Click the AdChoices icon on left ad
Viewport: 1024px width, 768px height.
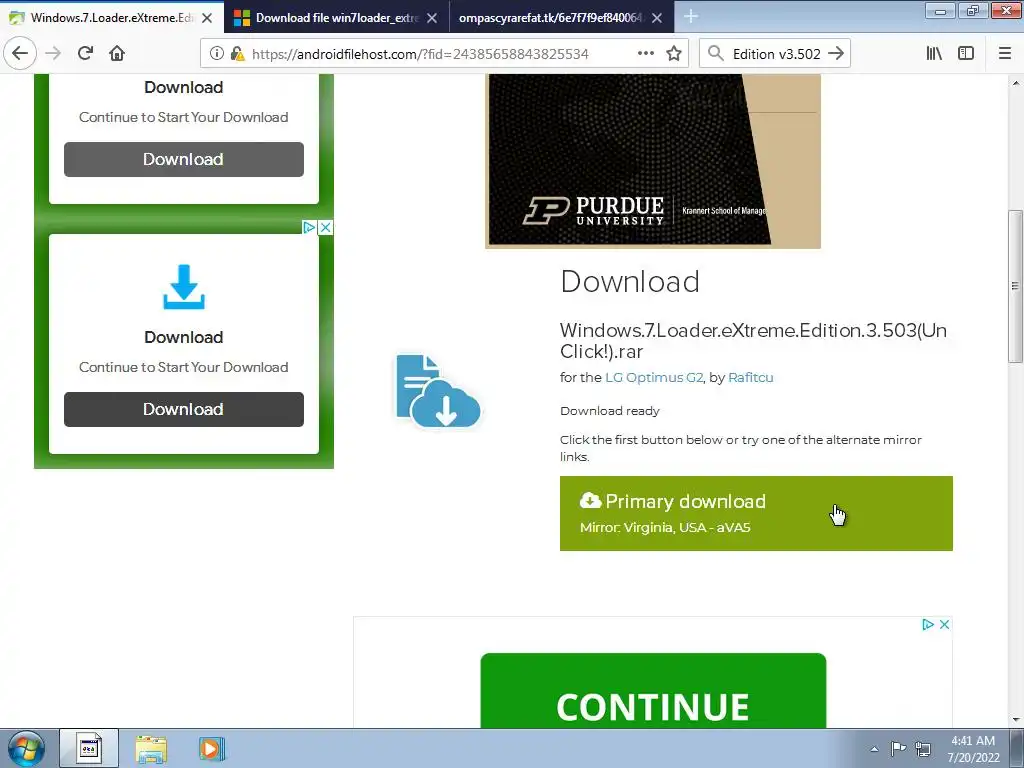tap(309, 227)
